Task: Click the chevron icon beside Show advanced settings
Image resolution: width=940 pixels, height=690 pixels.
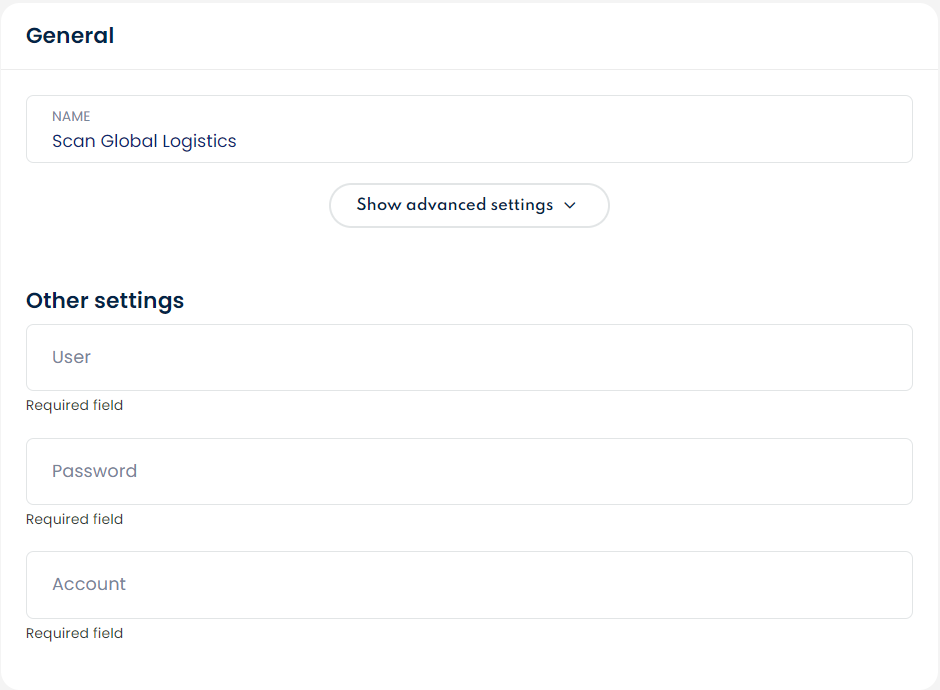Action: tap(570, 205)
